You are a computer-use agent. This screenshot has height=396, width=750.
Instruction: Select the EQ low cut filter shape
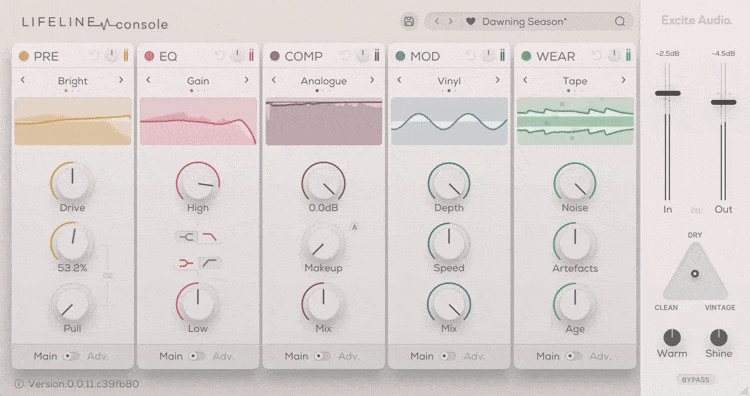coord(210,263)
